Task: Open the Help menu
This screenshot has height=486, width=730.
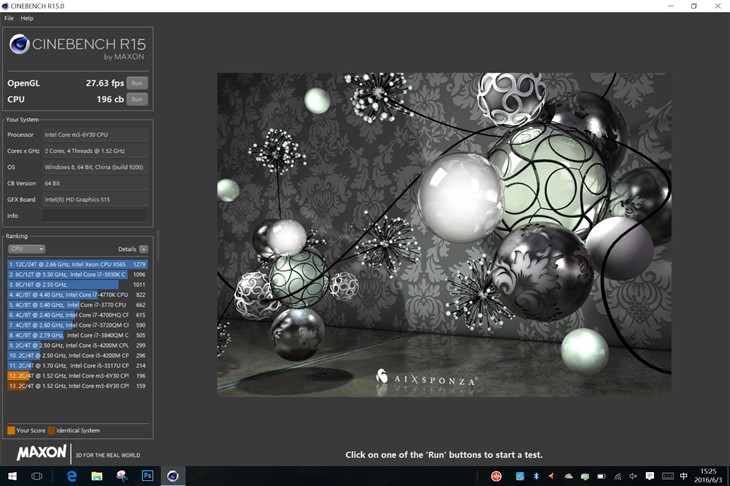Action: tap(27, 18)
